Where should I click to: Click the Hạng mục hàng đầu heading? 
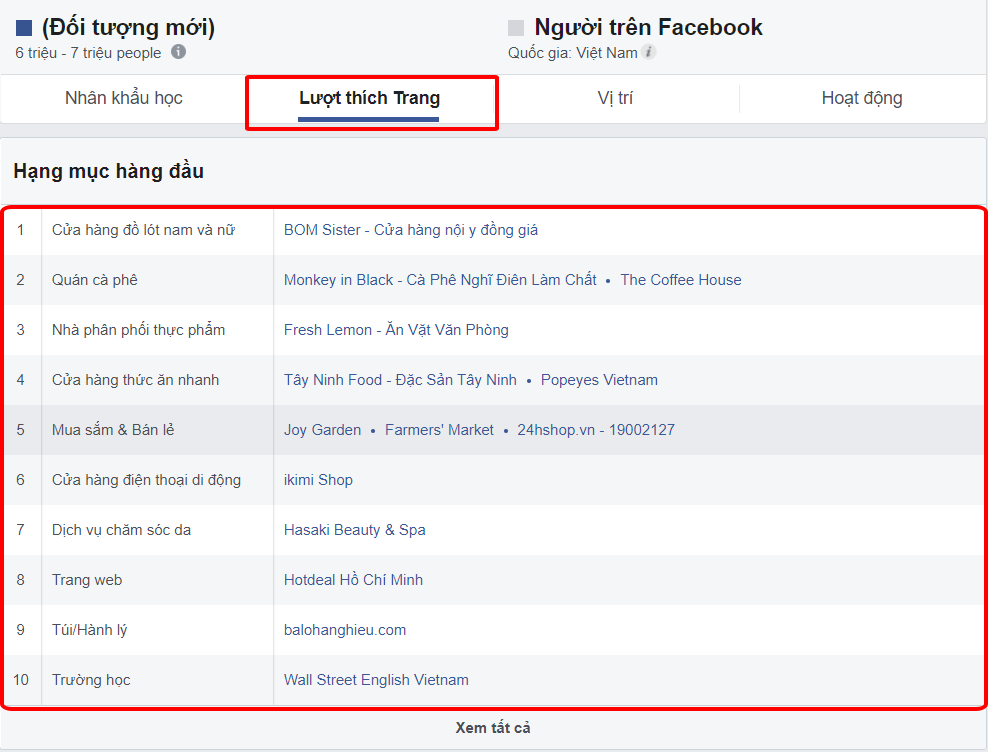[x=108, y=171]
